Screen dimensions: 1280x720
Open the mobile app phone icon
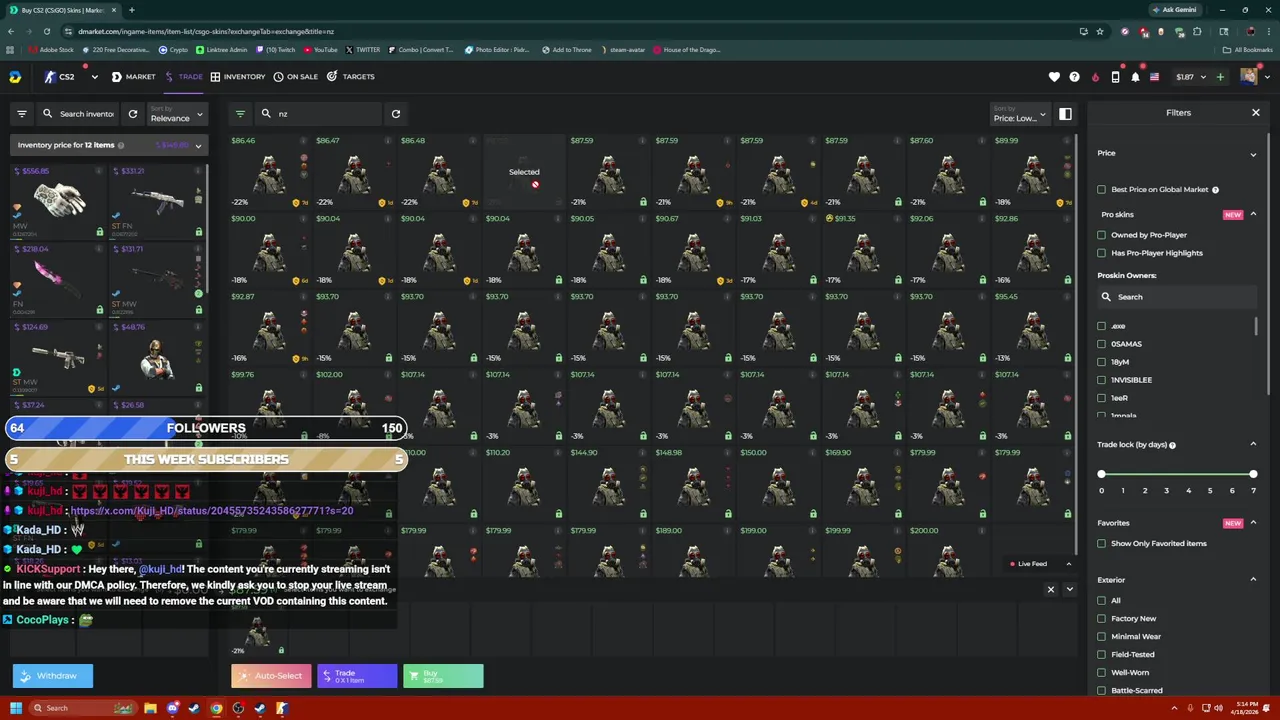(1115, 77)
